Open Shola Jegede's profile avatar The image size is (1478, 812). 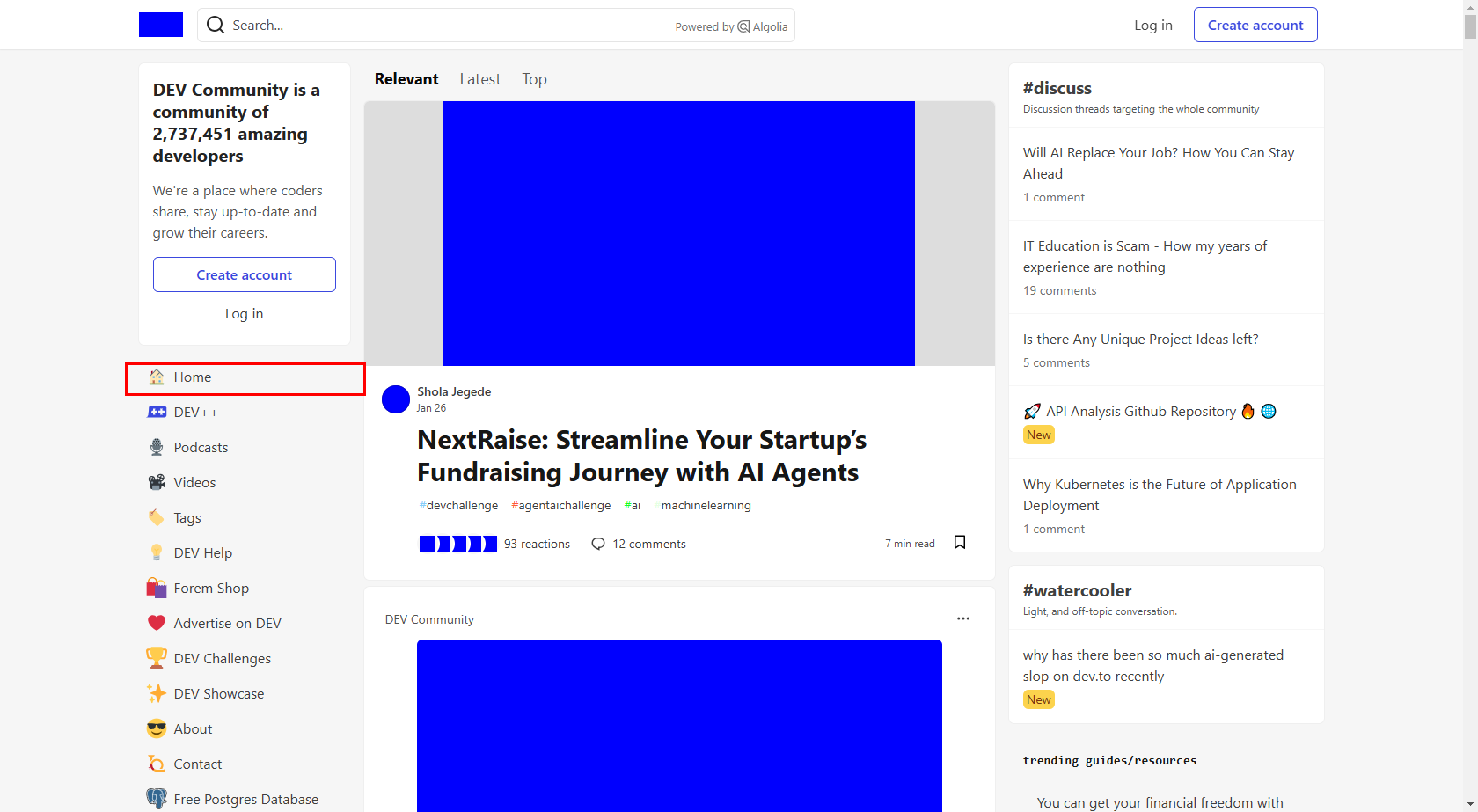tap(396, 399)
